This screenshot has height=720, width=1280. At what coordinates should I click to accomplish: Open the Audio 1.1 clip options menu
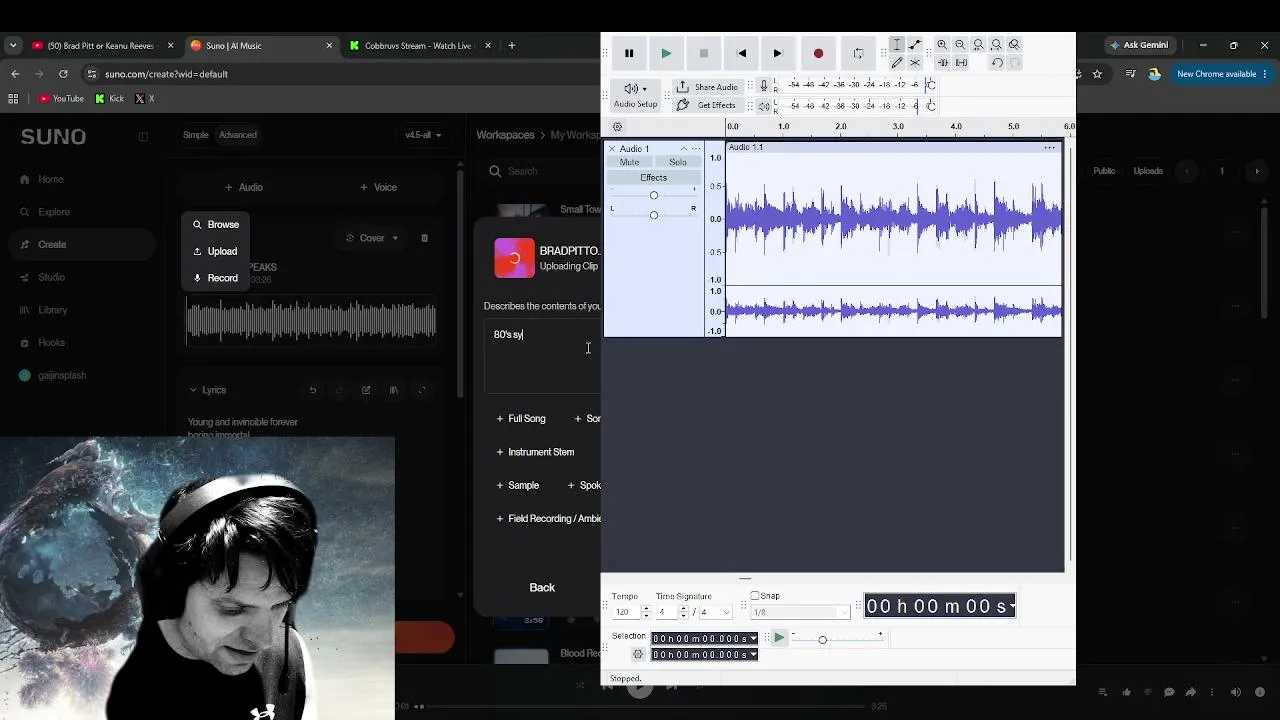pyautogui.click(x=1050, y=148)
